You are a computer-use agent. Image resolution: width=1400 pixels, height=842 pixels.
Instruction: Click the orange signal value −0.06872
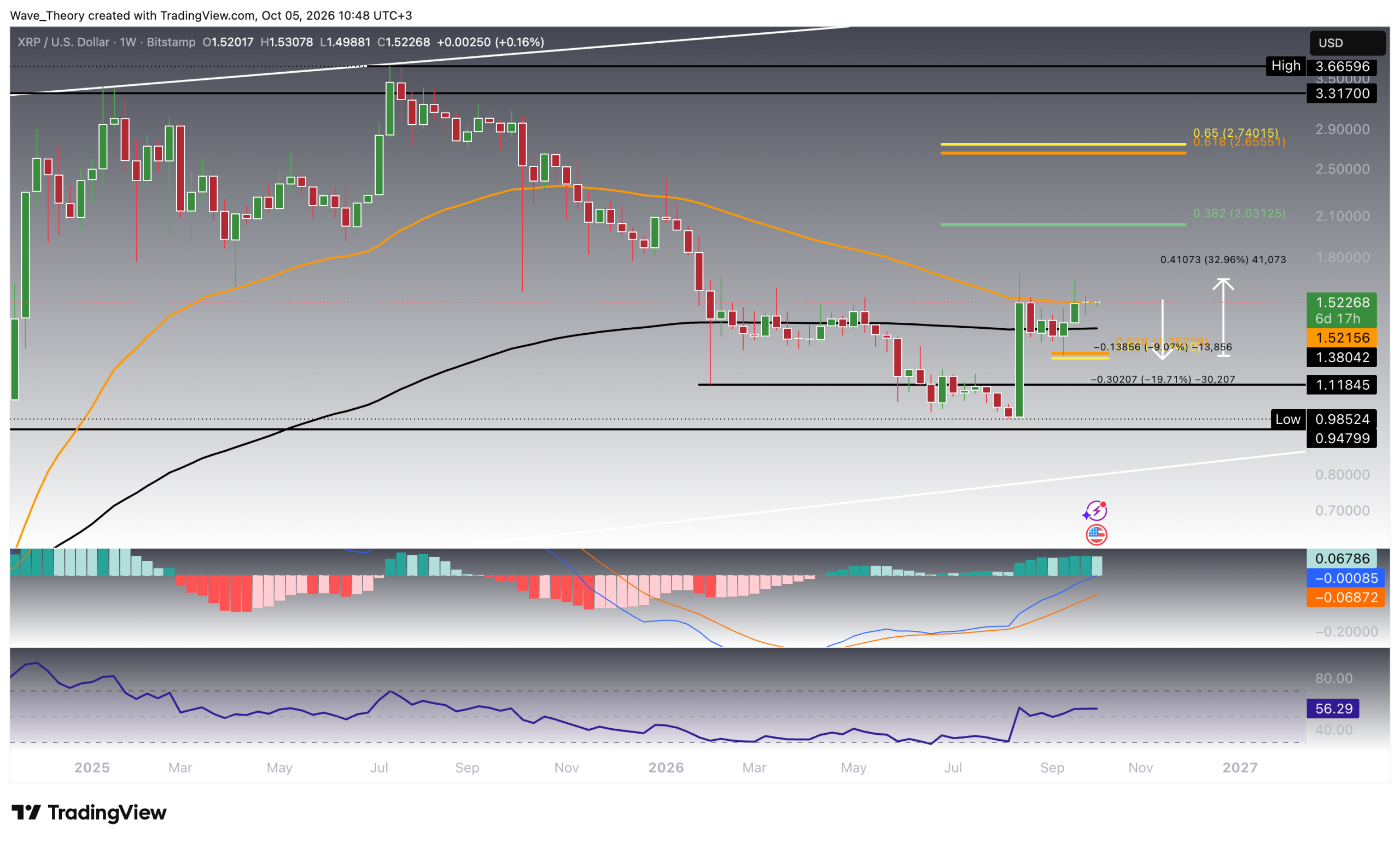pos(1344,597)
